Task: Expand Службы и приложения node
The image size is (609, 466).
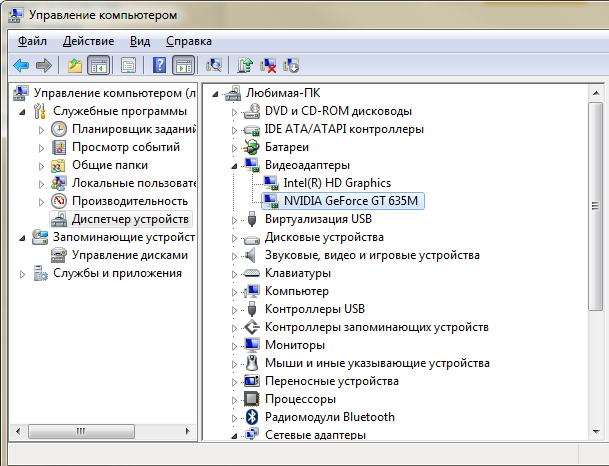Action: [23, 274]
